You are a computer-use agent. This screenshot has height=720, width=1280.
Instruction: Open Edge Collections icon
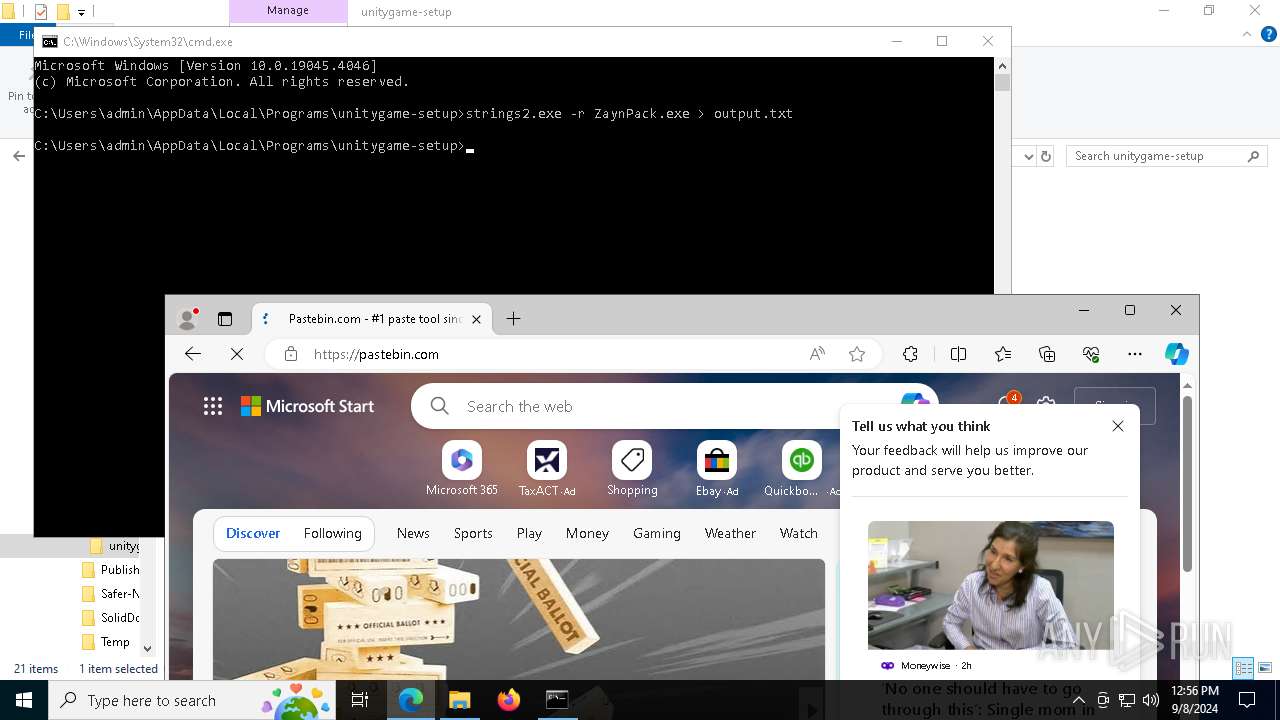coord(1047,354)
